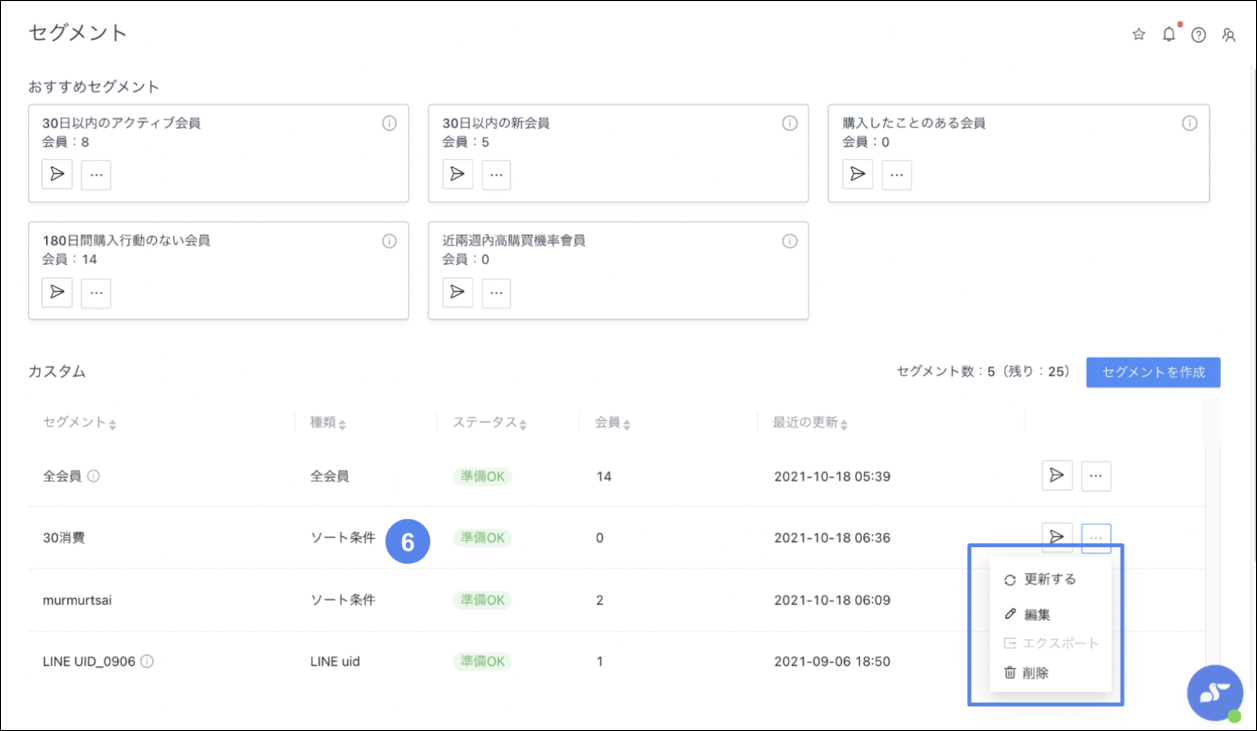This screenshot has height=731, width=1257.
Task: Open more options menu for 全会員 row
Action: pyautogui.click(x=1096, y=476)
